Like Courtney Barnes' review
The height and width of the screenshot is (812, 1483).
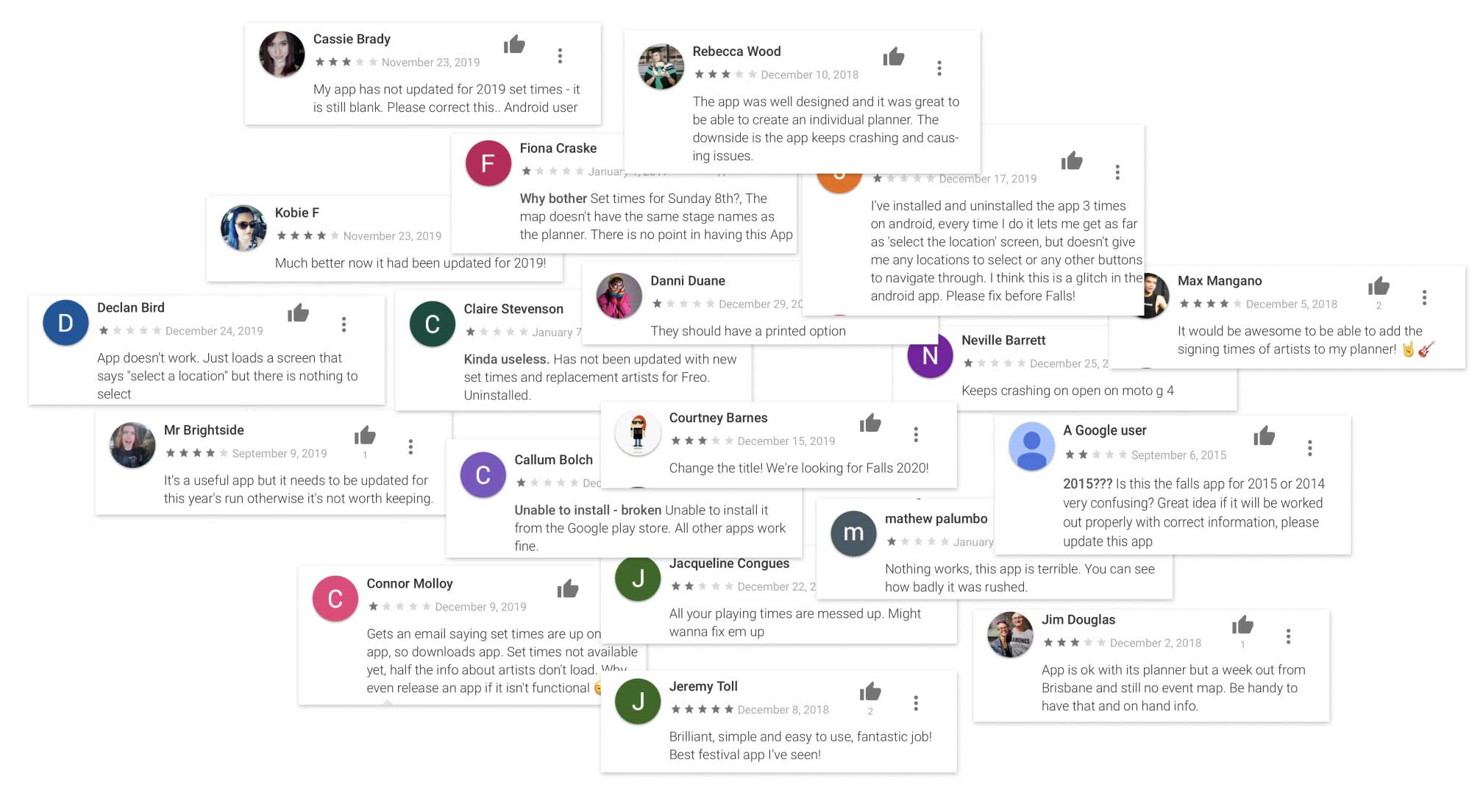870,423
